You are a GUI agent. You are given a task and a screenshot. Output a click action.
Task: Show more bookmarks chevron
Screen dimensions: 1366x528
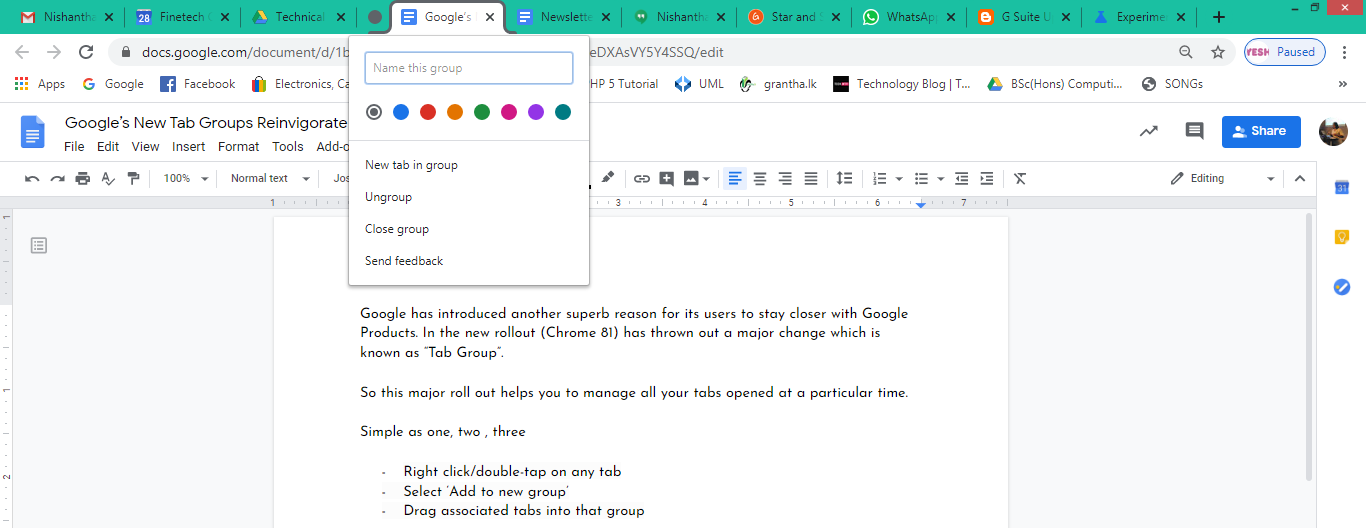(x=1342, y=84)
